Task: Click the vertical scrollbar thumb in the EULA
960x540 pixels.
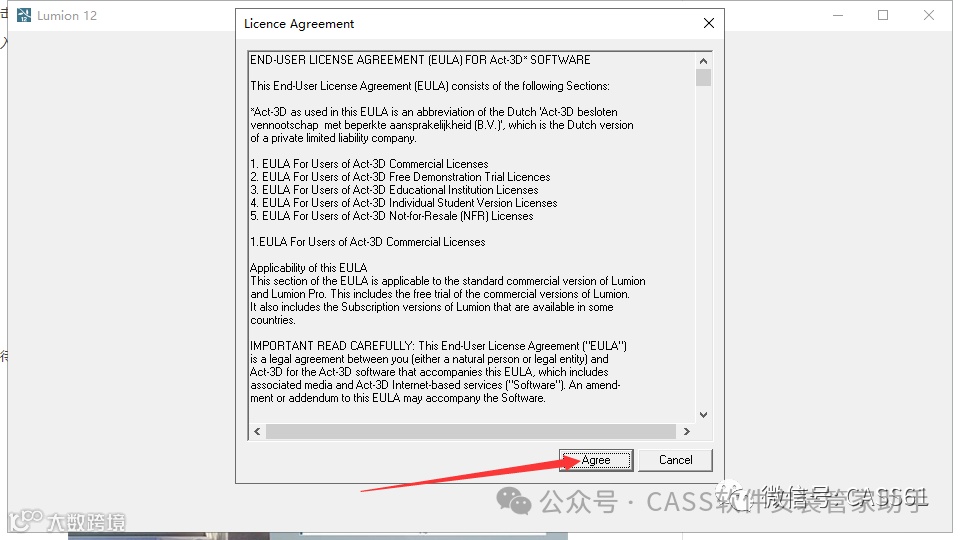Action: (x=703, y=78)
